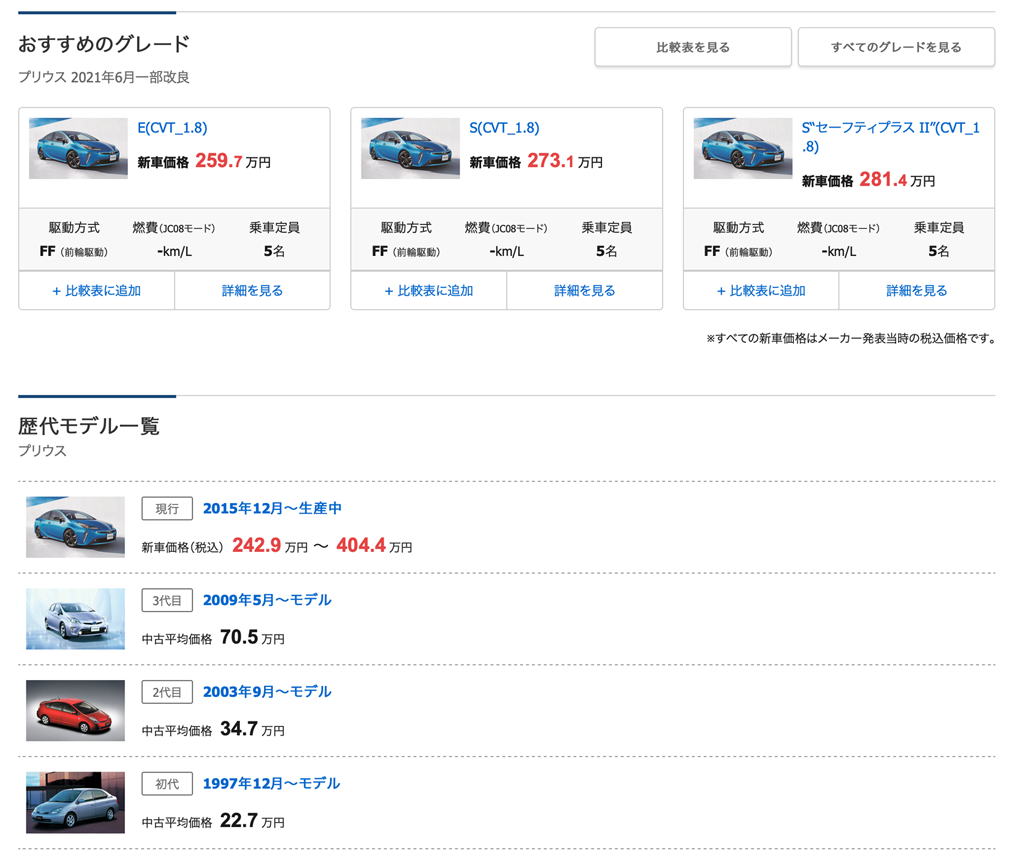Click the 273.1 万円 price text
1016x867 pixels.
point(564,161)
